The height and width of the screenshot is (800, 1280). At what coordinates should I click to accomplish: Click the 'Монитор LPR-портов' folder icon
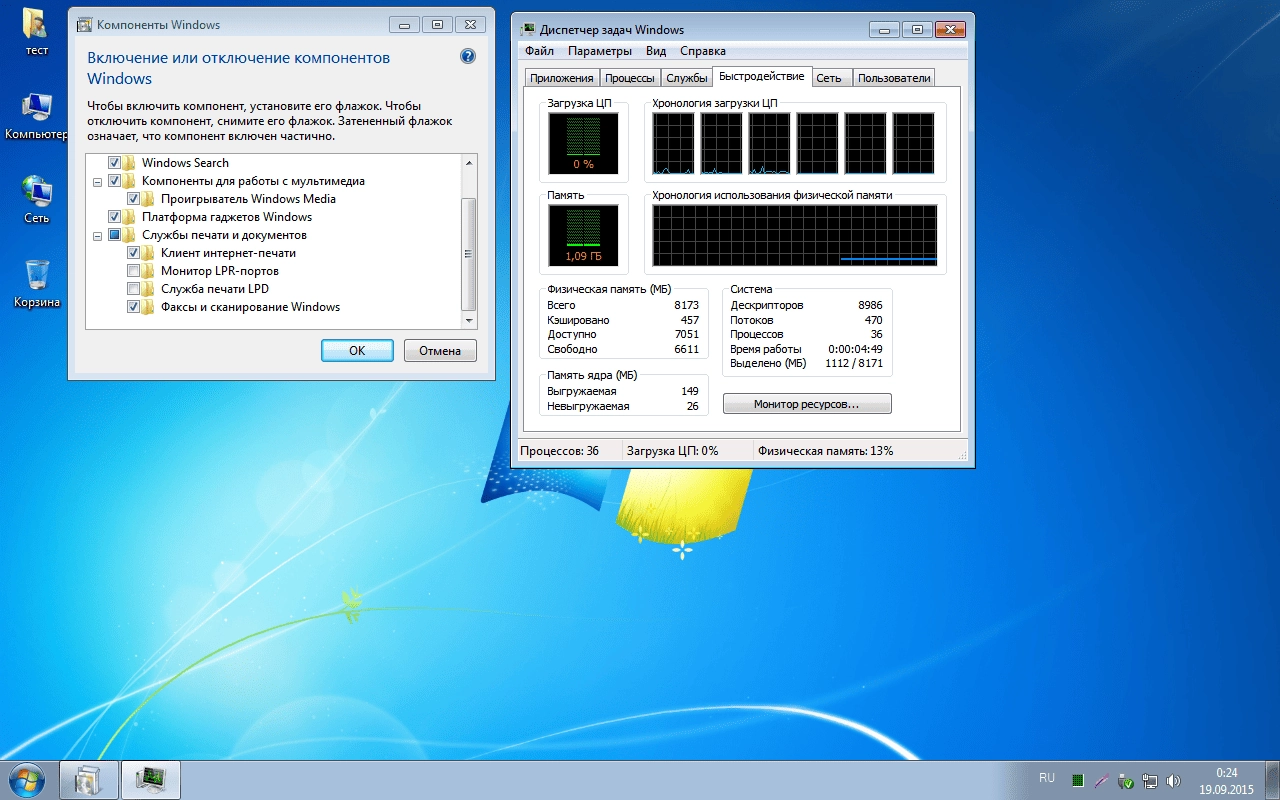coord(148,271)
